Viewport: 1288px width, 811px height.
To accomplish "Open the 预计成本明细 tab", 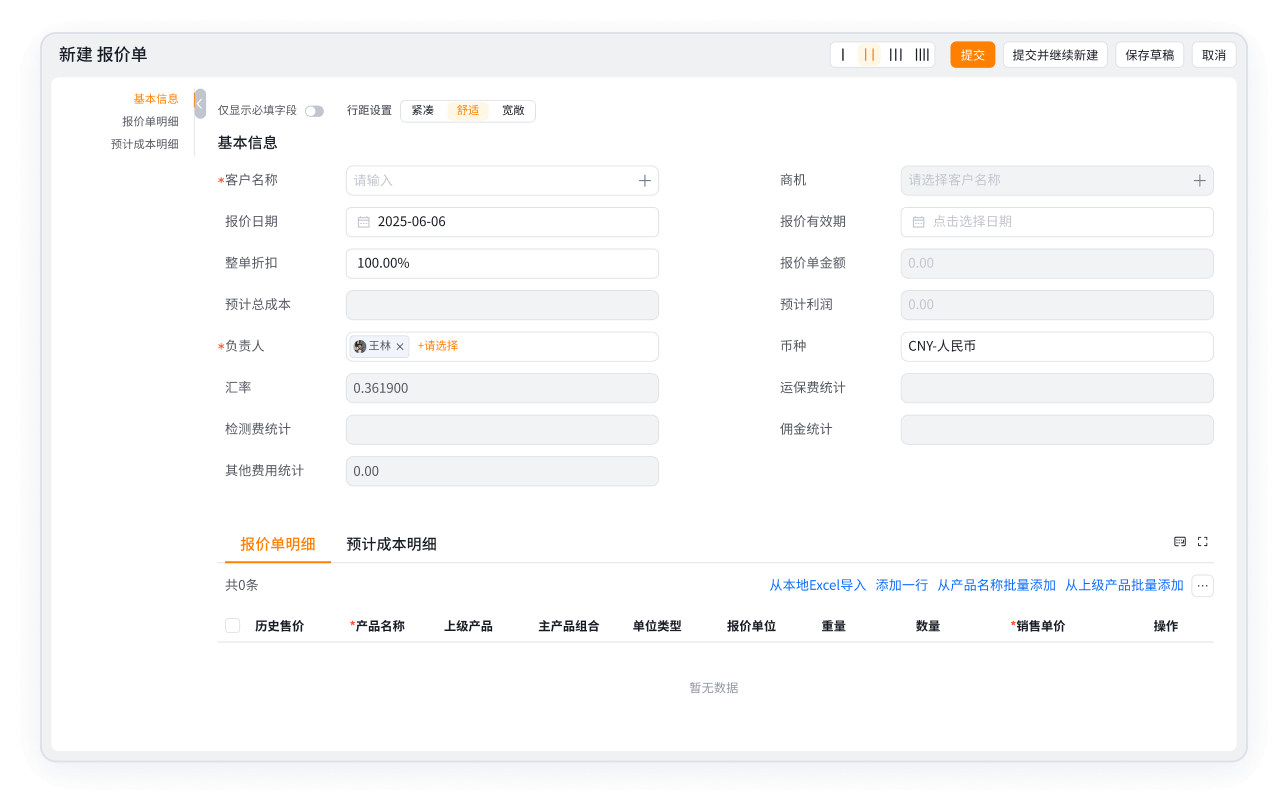I will (392, 544).
